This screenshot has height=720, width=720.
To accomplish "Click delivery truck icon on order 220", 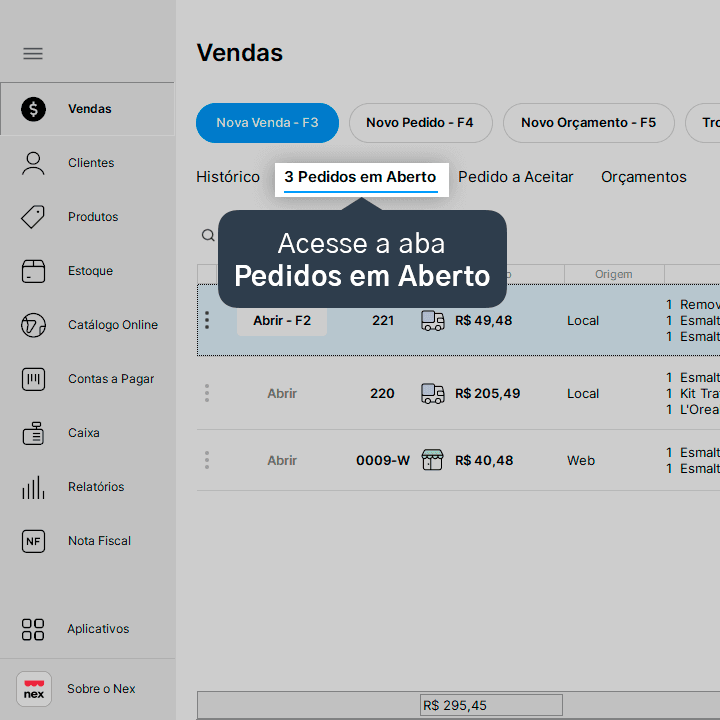I will click(433, 394).
